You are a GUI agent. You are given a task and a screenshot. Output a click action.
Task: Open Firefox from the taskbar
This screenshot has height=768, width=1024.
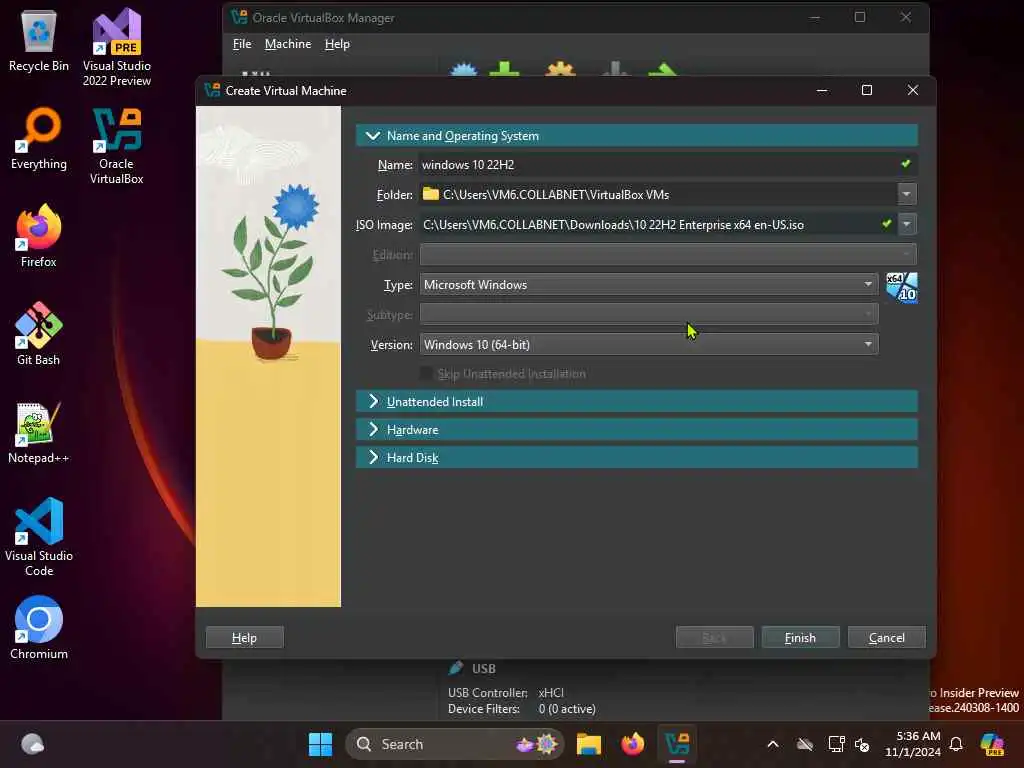click(632, 744)
